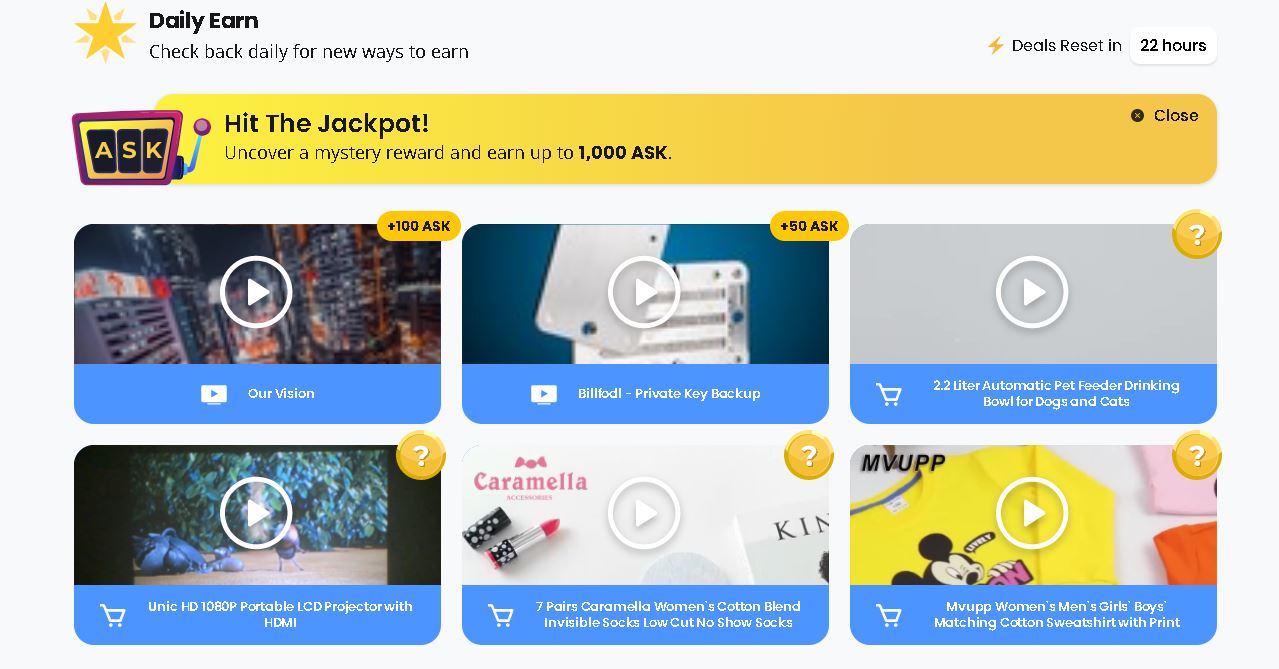Image resolution: width=1279 pixels, height=669 pixels.
Task: Click mystery coin on Pet Feeder card
Action: click(1196, 235)
